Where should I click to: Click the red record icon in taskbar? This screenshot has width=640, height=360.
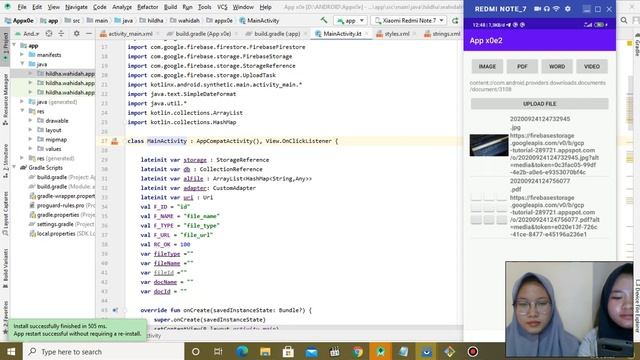click(x=473, y=351)
